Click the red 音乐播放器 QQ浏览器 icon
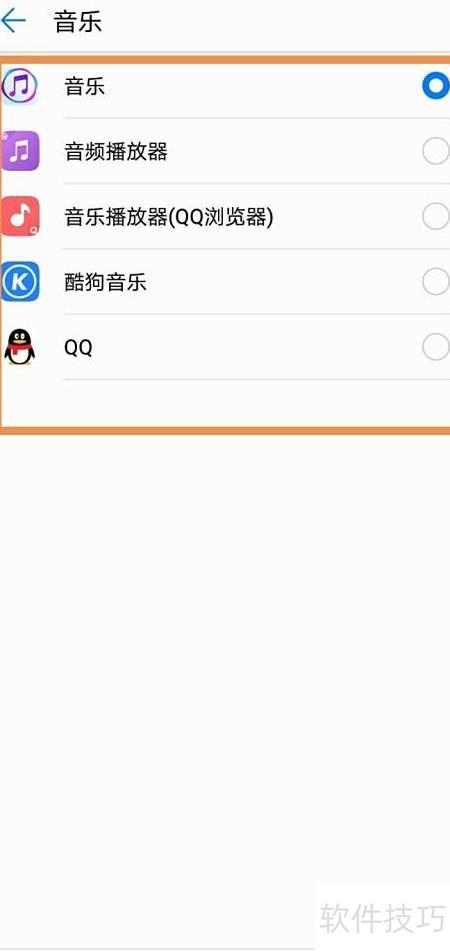This screenshot has width=450, height=952. tap(20, 216)
